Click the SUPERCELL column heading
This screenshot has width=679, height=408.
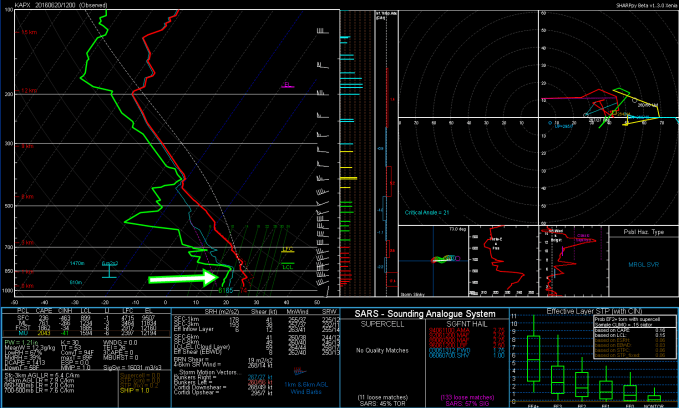click(382, 324)
